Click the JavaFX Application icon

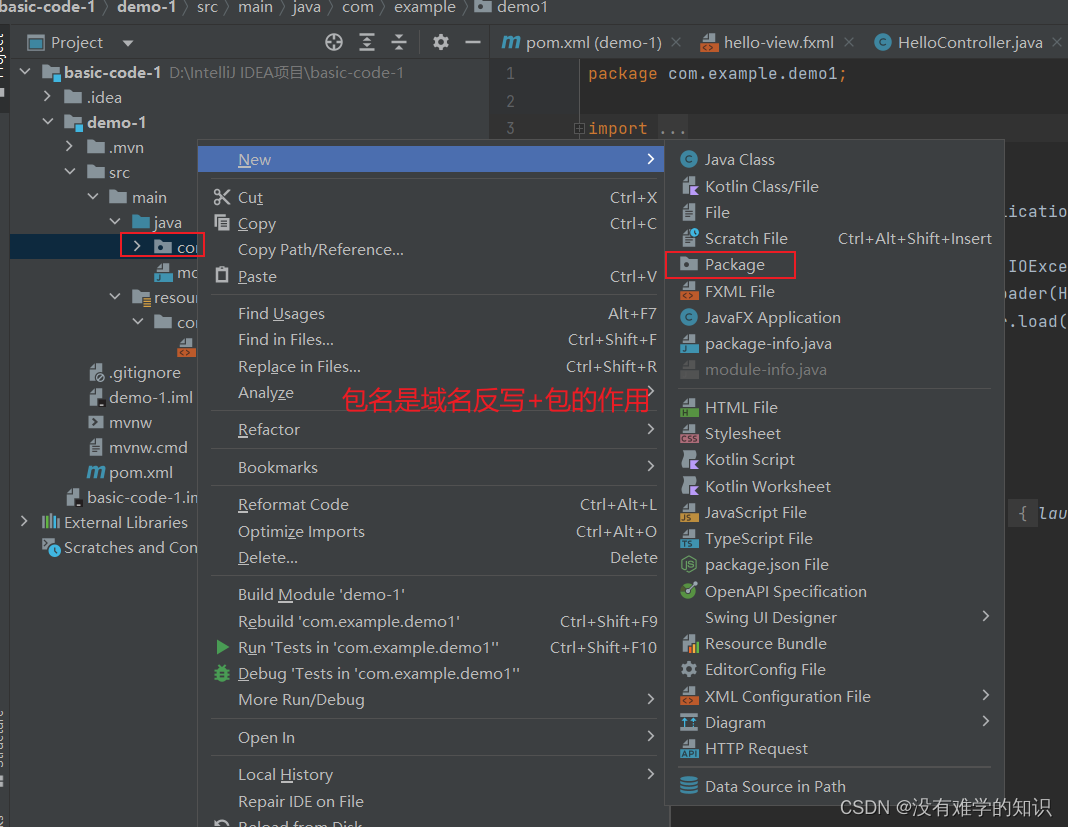click(x=689, y=317)
